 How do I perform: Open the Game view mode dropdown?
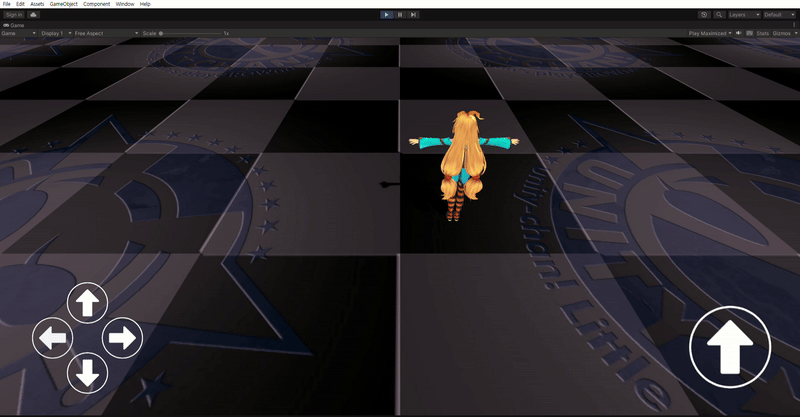coord(19,33)
